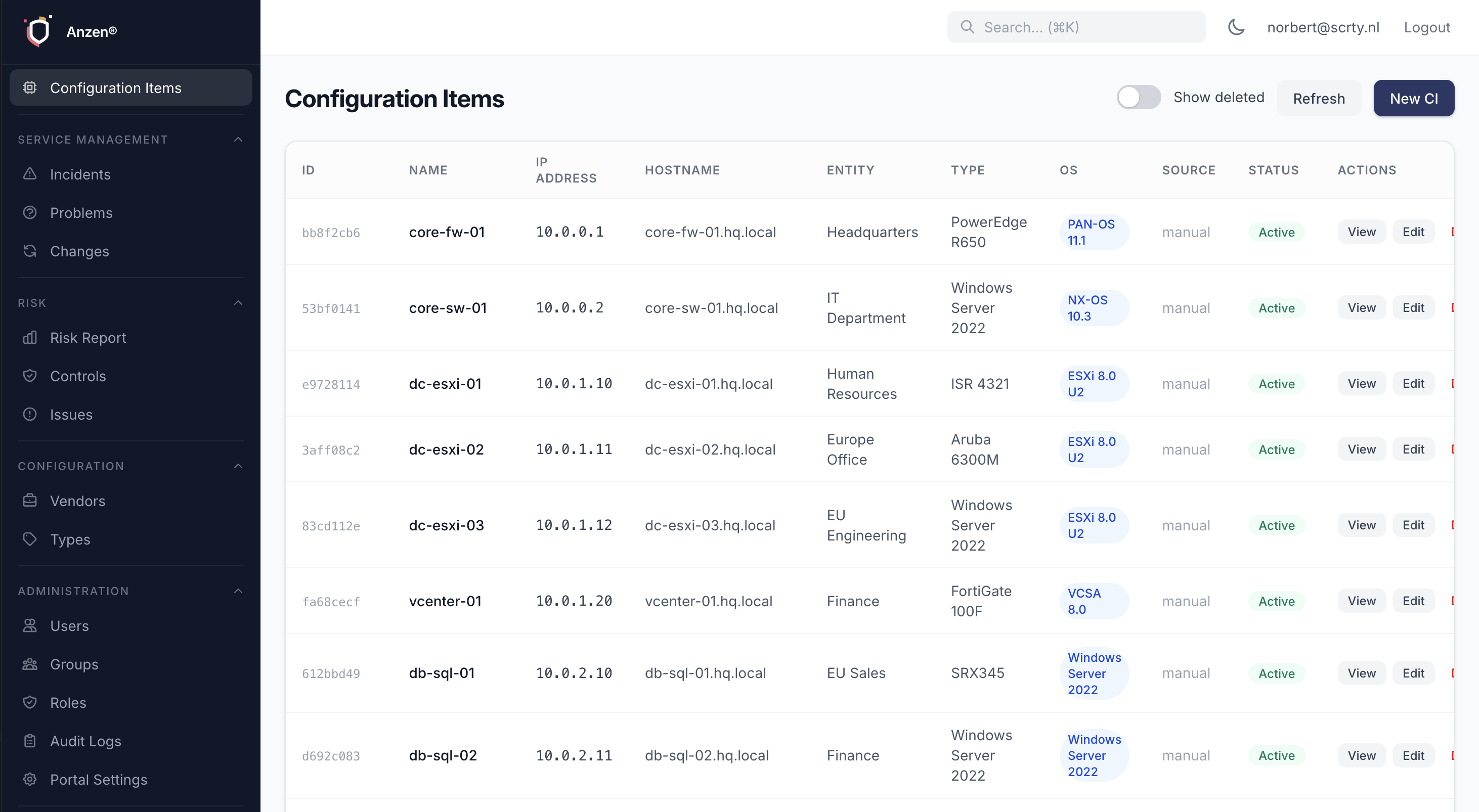Collapse the Service Management section
The height and width of the screenshot is (812, 1479).
click(238, 139)
